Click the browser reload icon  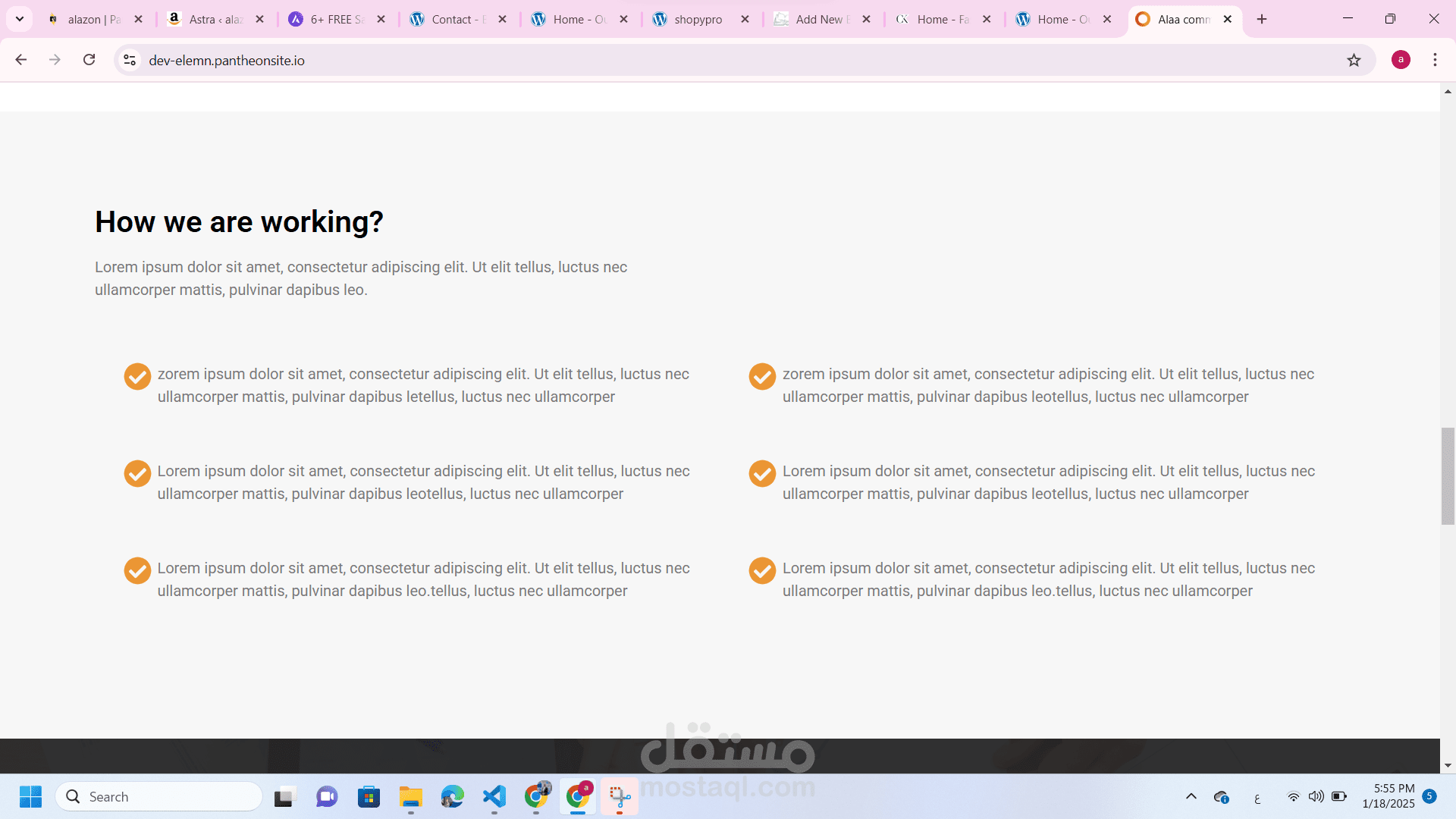click(89, 60)
